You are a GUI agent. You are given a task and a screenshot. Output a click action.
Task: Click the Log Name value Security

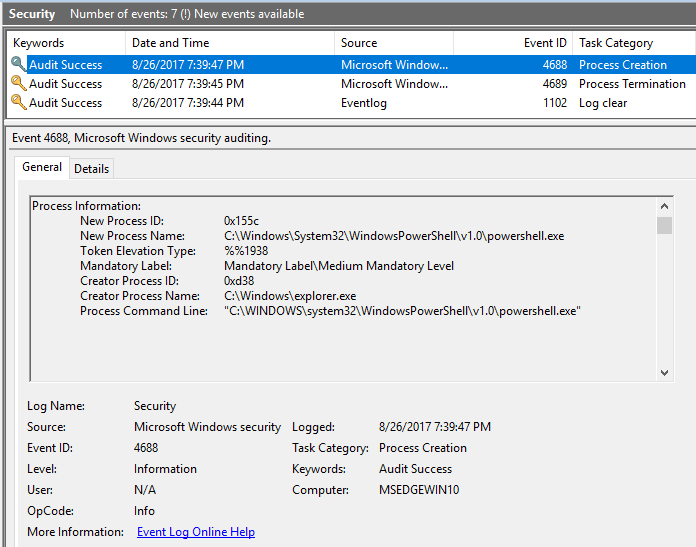(155, 406)
